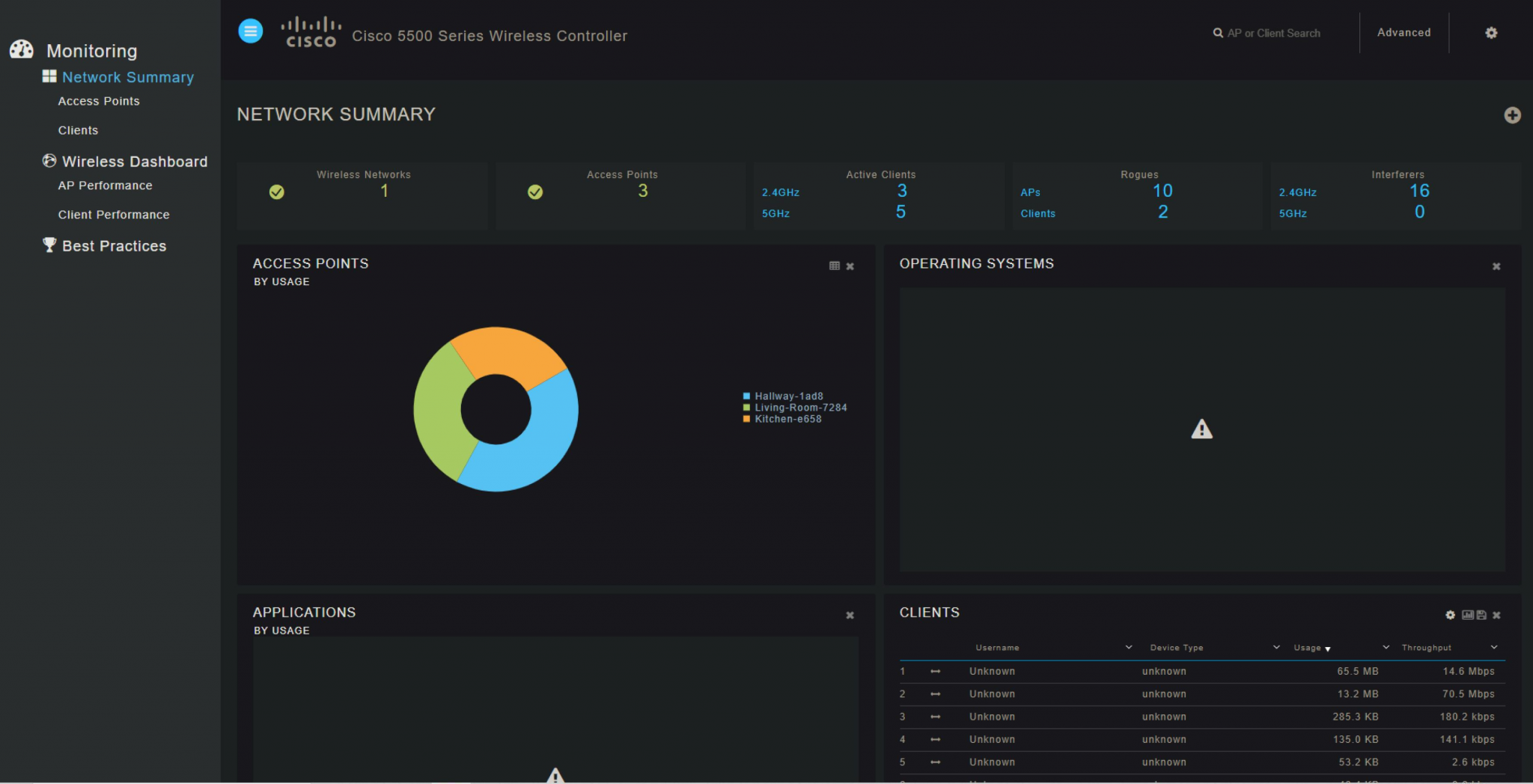Image resolution: width=1533 pixels, height=784 pixels.
Task: Click the Wireless Dashboard globe icon
Action: pyautogui.click(x=49, y=161)
